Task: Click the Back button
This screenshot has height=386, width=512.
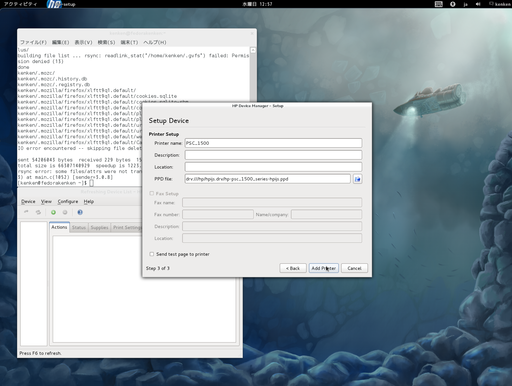Action: pyautogui.click(x=293, y=268)
